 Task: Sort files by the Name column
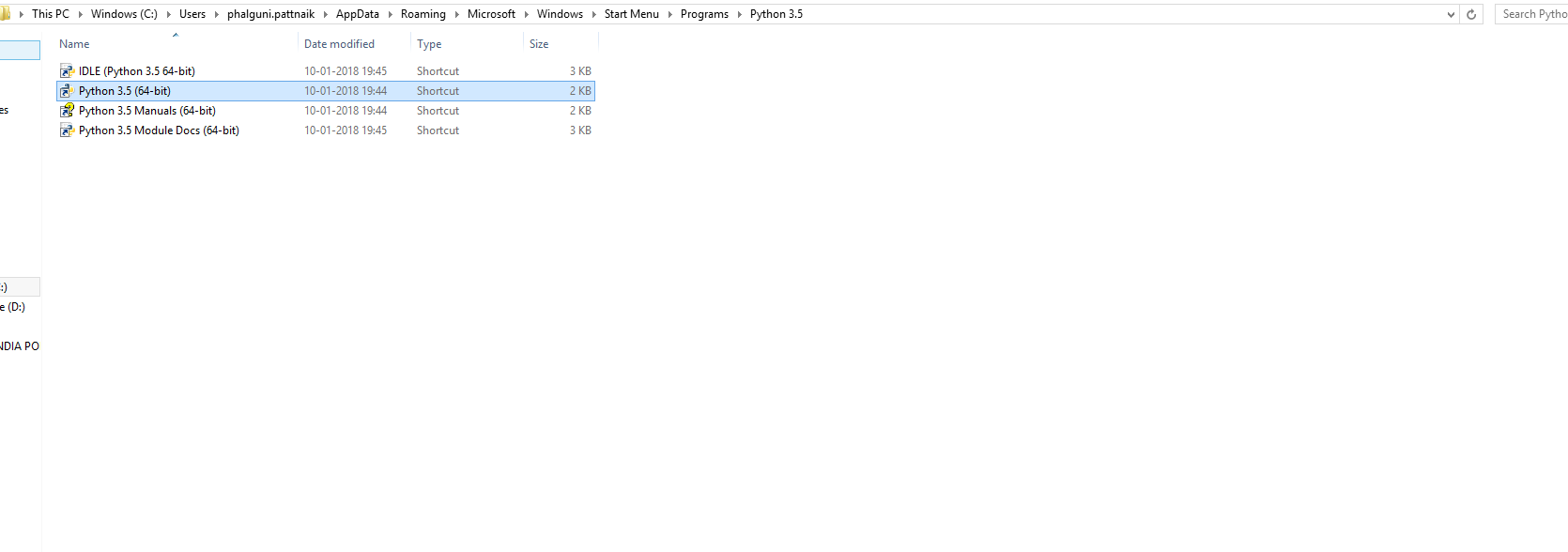pos(74,44)
